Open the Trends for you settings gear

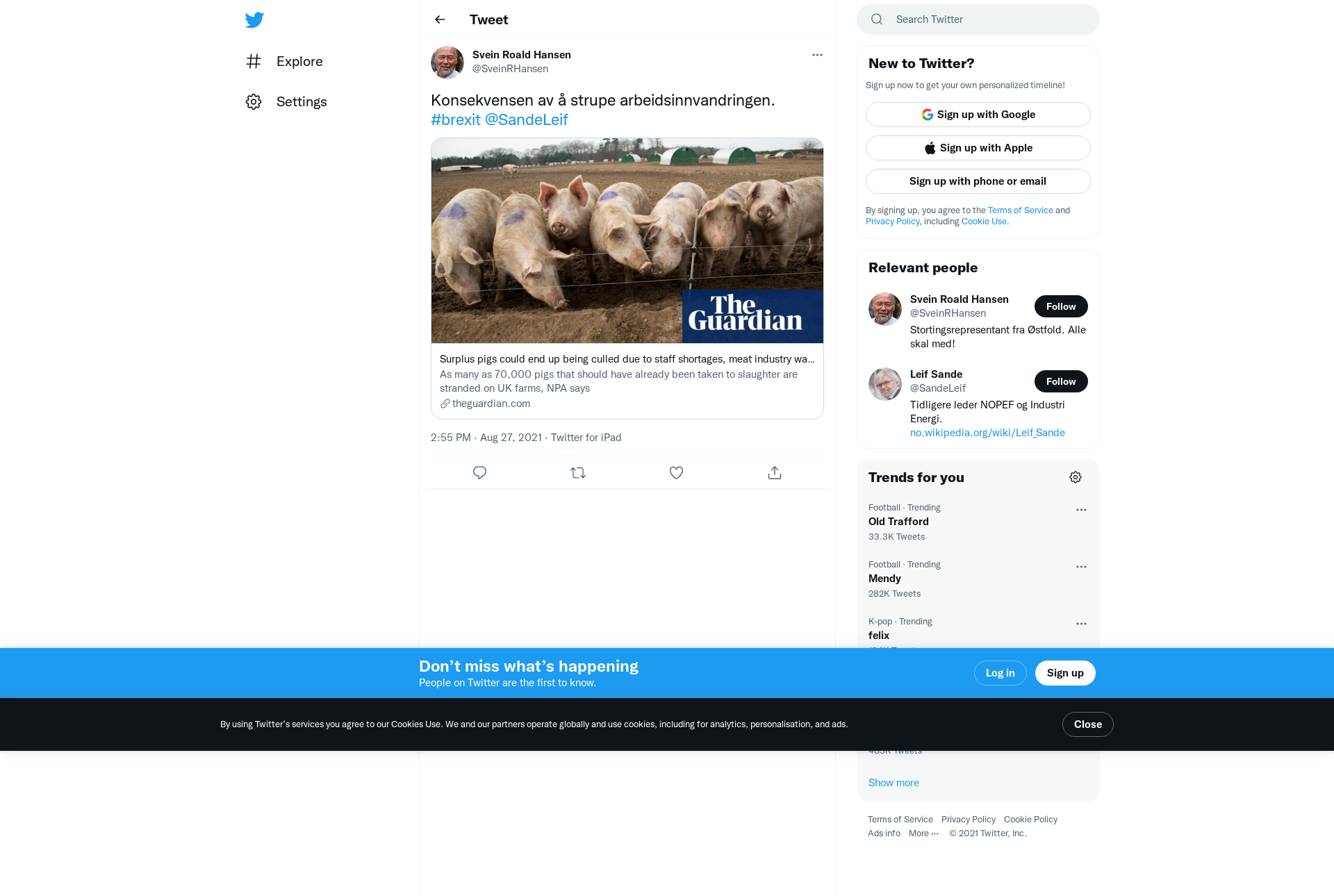pyautogui.click(x=1076, y=477)
